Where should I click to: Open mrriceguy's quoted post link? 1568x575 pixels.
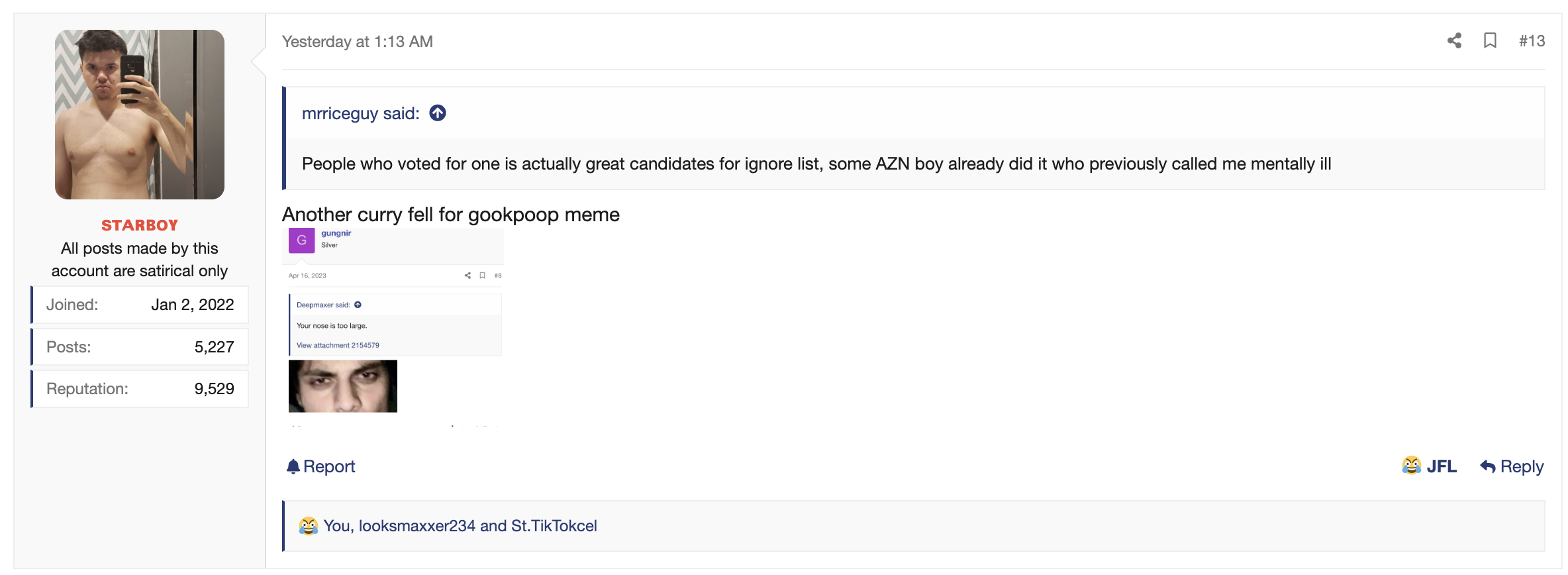click(x=360, y=113)
